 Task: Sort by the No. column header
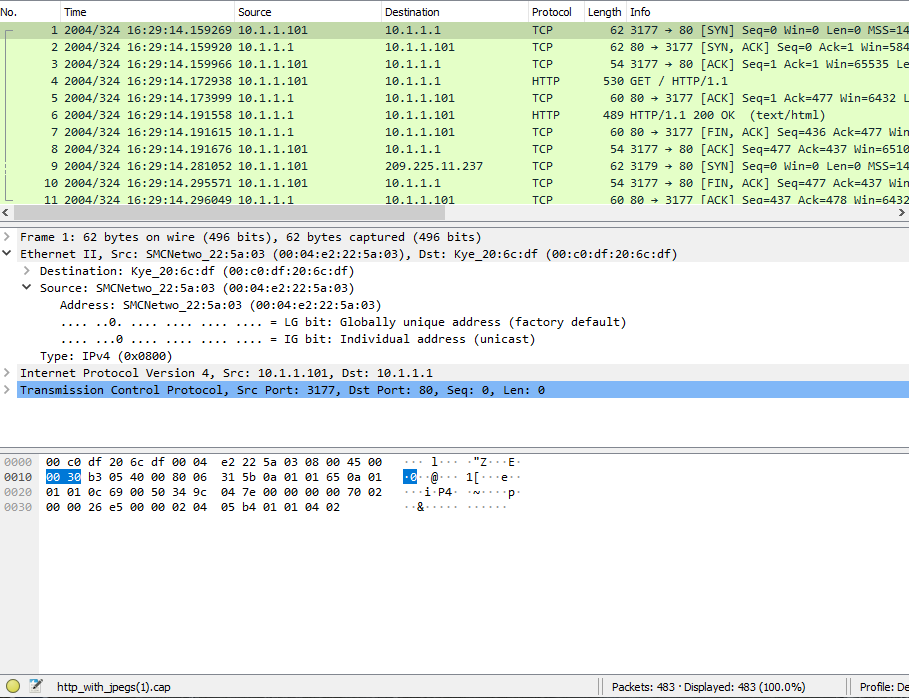click(30, 12)
